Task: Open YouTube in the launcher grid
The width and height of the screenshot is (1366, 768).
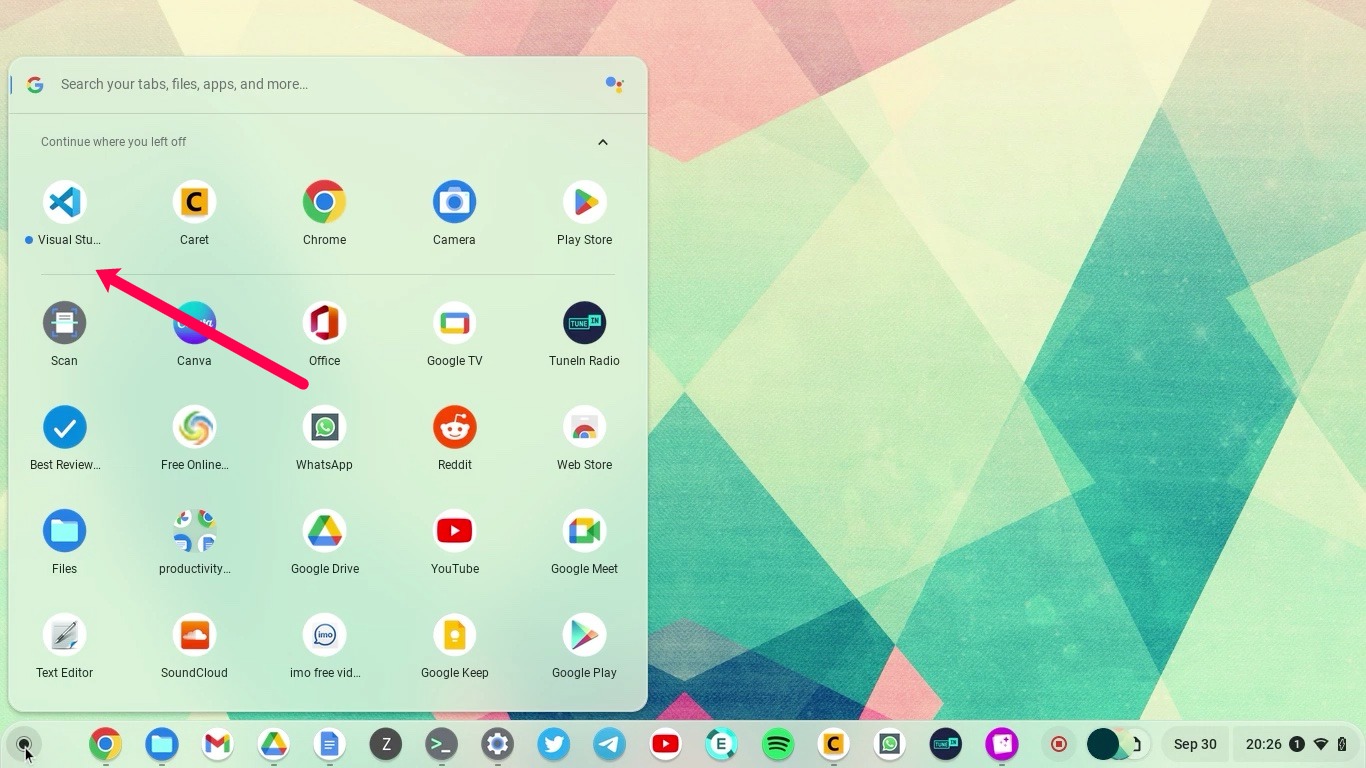Action: point(454,531)
